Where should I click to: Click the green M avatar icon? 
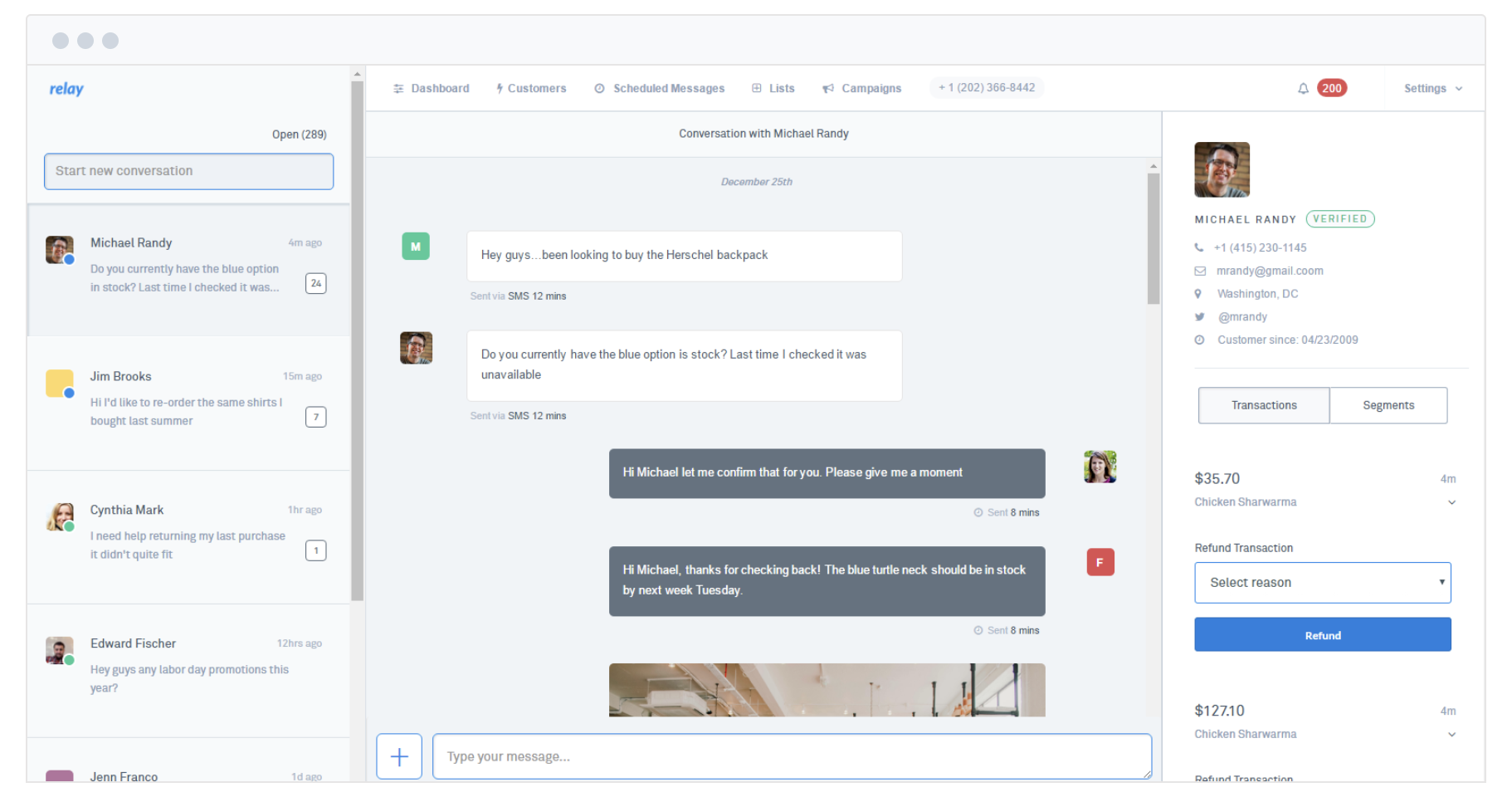point(416,247)
